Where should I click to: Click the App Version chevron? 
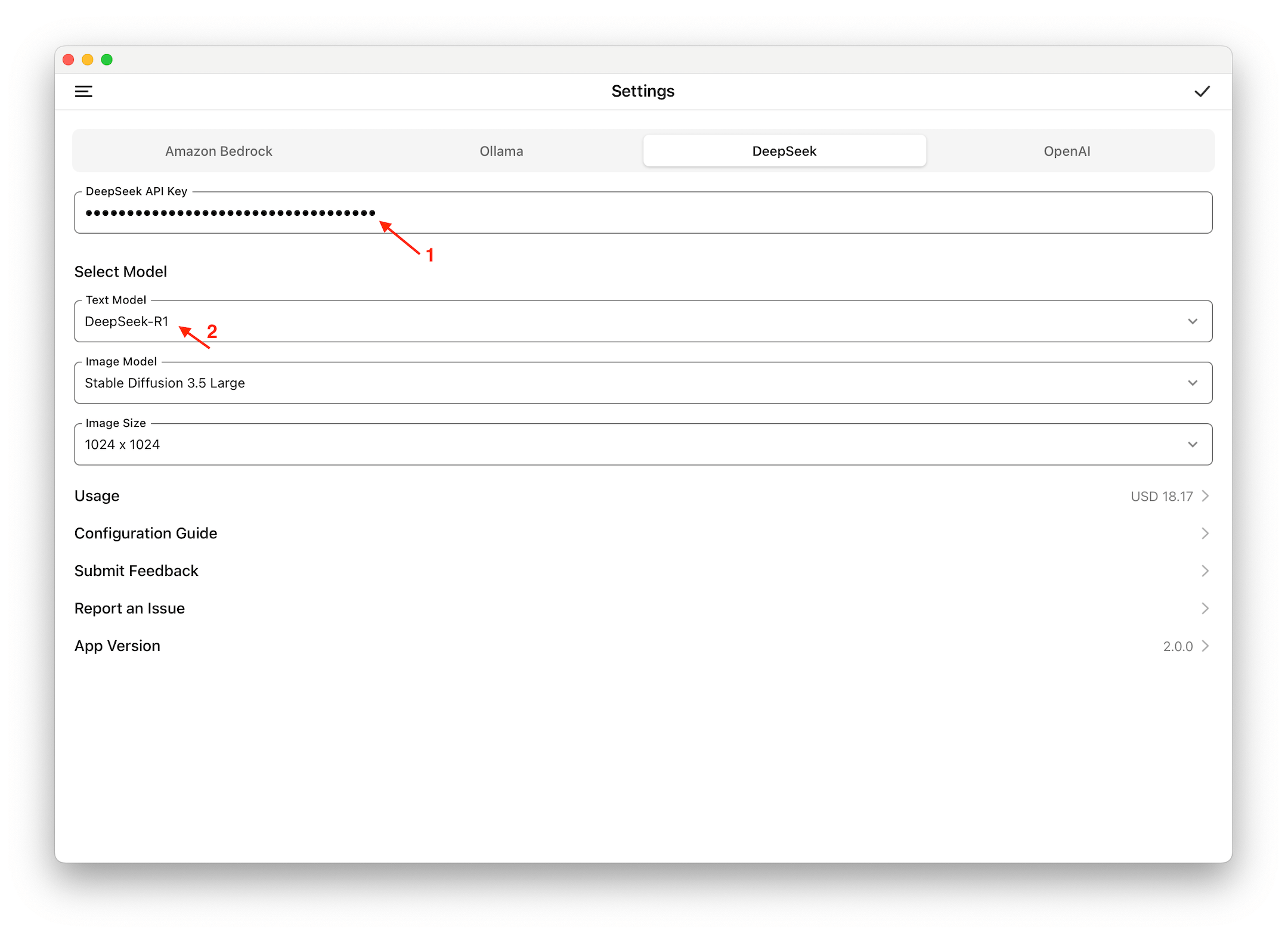point(1205,646)
